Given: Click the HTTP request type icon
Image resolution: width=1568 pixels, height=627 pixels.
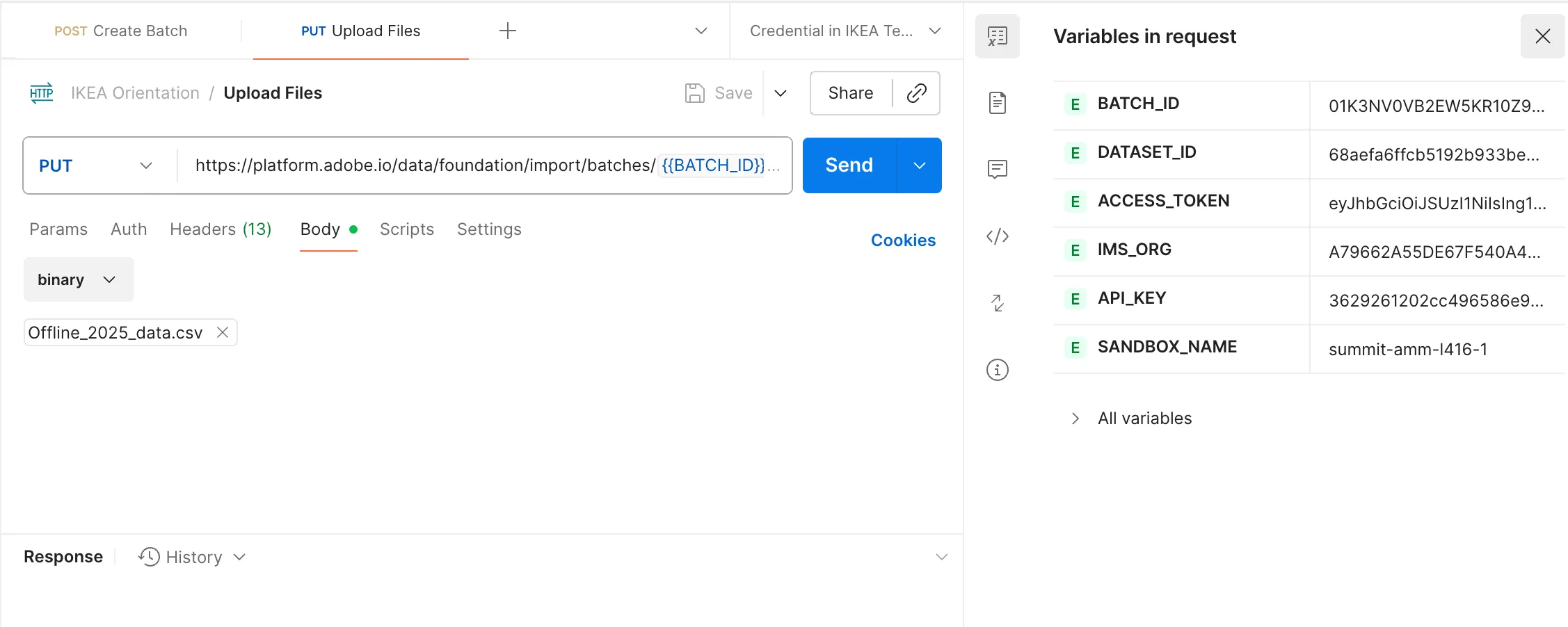Looking at the screenshot, I should point(42,93).
